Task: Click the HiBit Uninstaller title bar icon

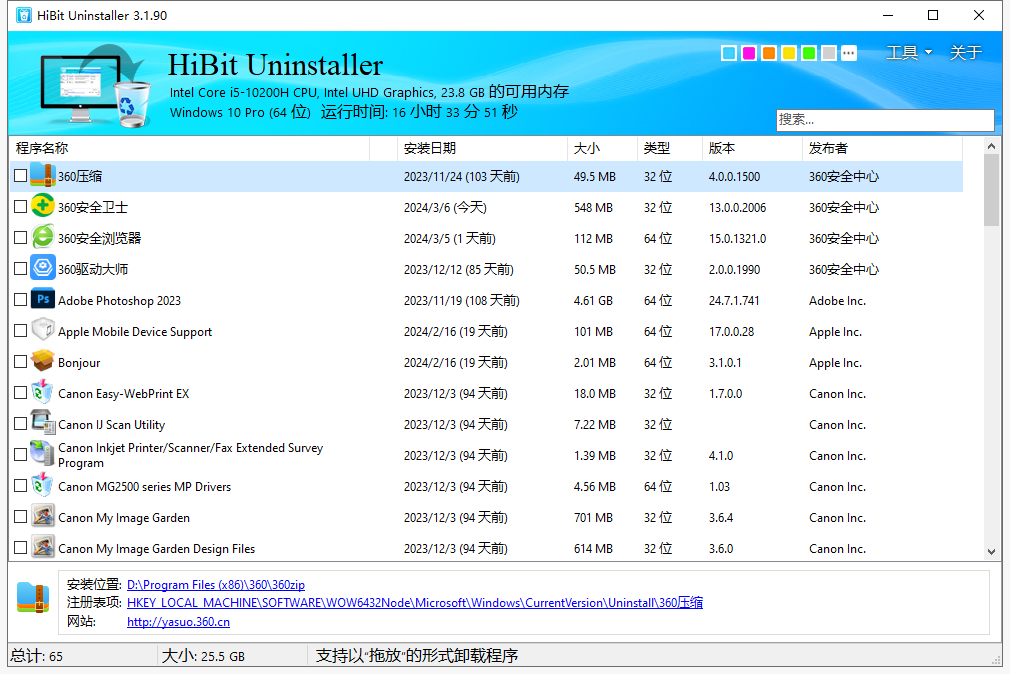Action: (24, 15)
